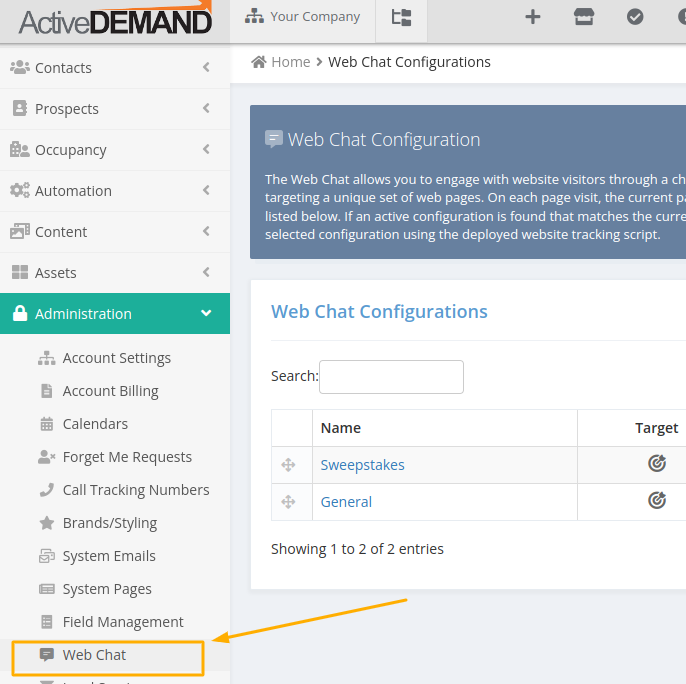Open System Pages

107,589
